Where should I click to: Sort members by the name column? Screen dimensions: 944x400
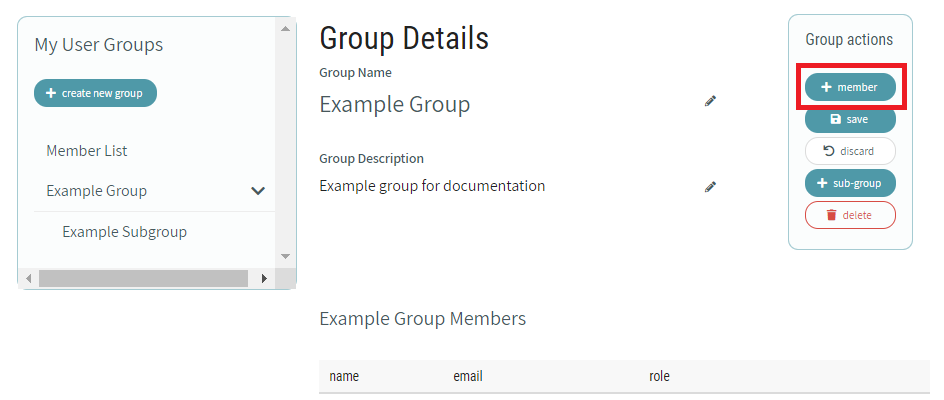344,377
